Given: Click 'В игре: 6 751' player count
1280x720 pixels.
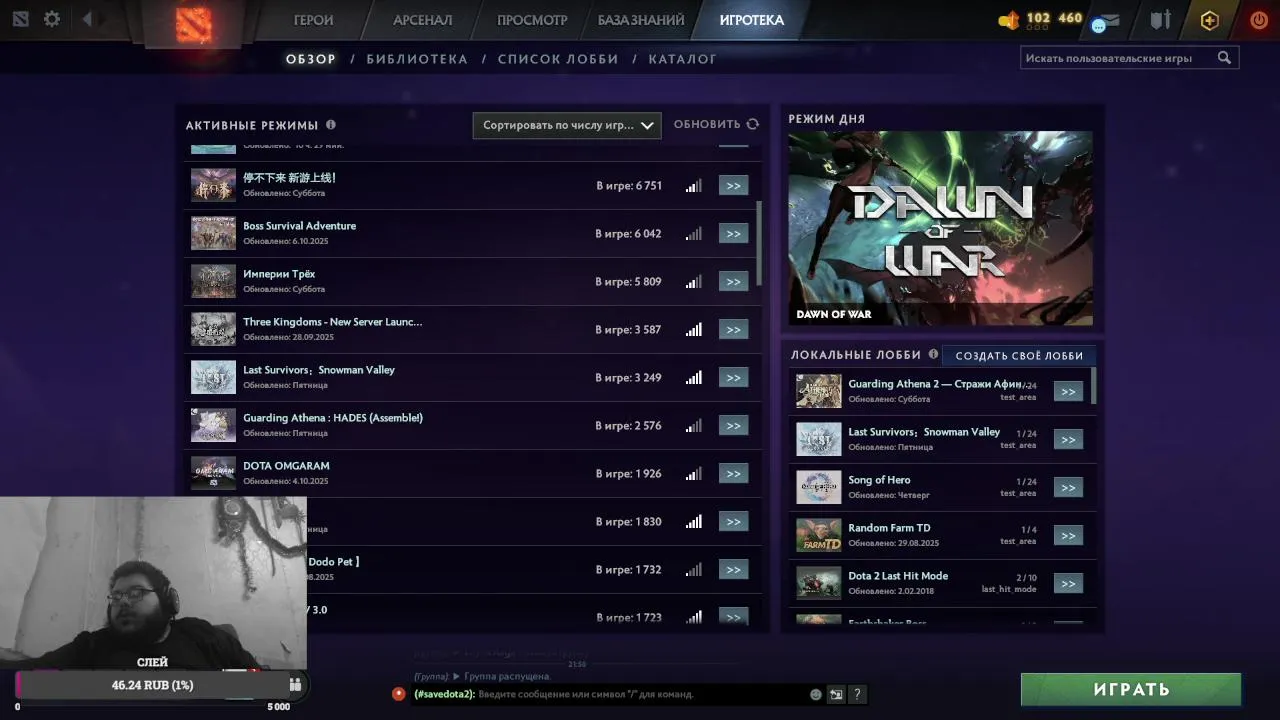Looking at the screenshot, I should pos(629,186).
